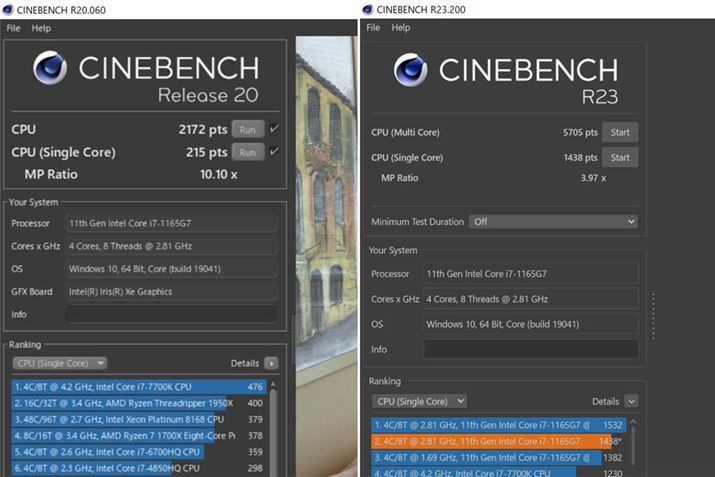Click the R23 '1438 pts' single core score
This screenshot has width=715, height=477.
[580, 157]
